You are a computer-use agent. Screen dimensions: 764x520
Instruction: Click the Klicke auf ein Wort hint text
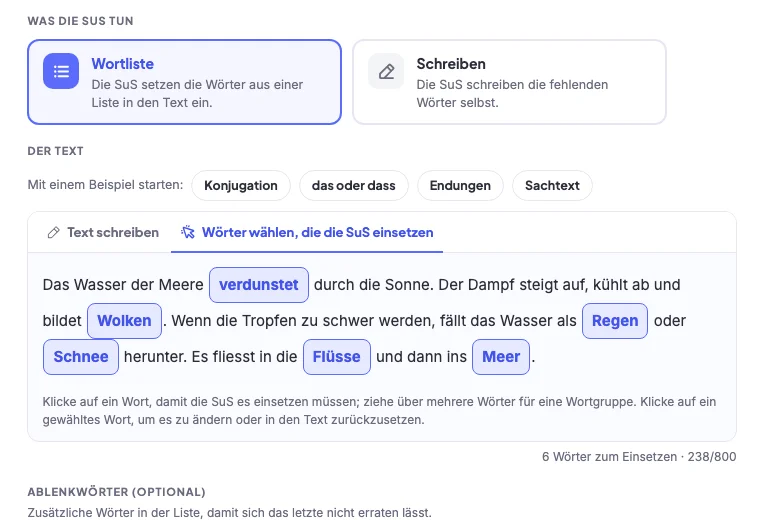pos(379,411)
